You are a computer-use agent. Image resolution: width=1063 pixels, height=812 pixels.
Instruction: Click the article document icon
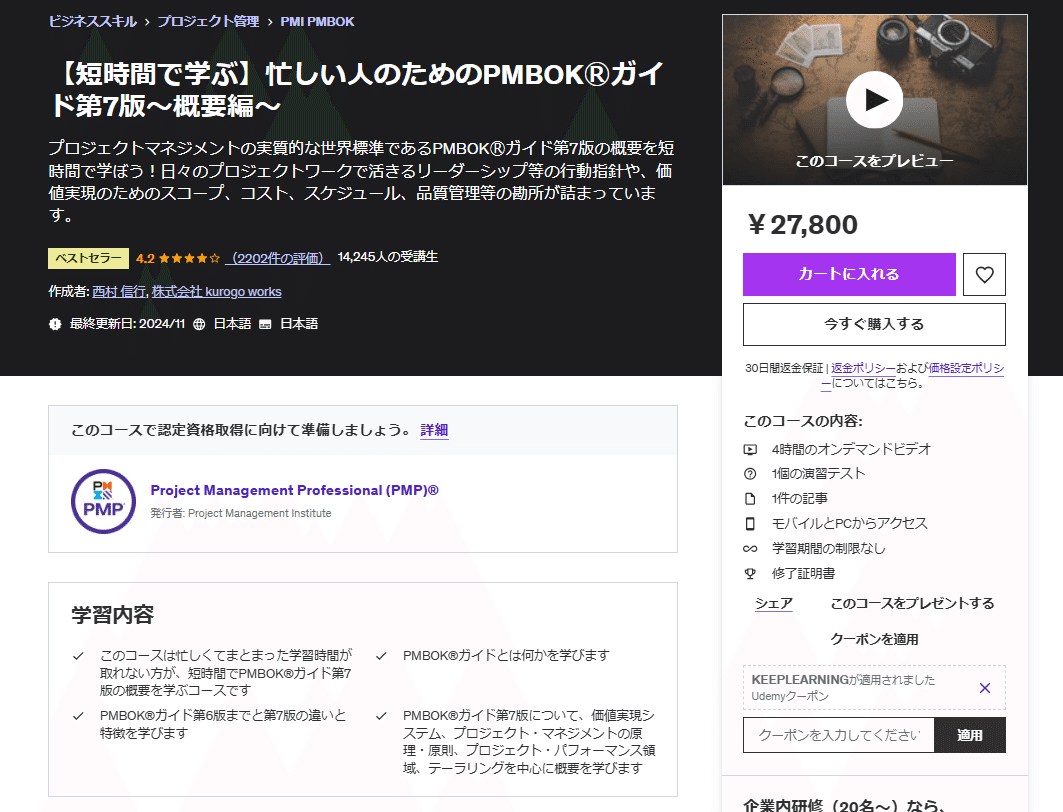coord(750,499)
